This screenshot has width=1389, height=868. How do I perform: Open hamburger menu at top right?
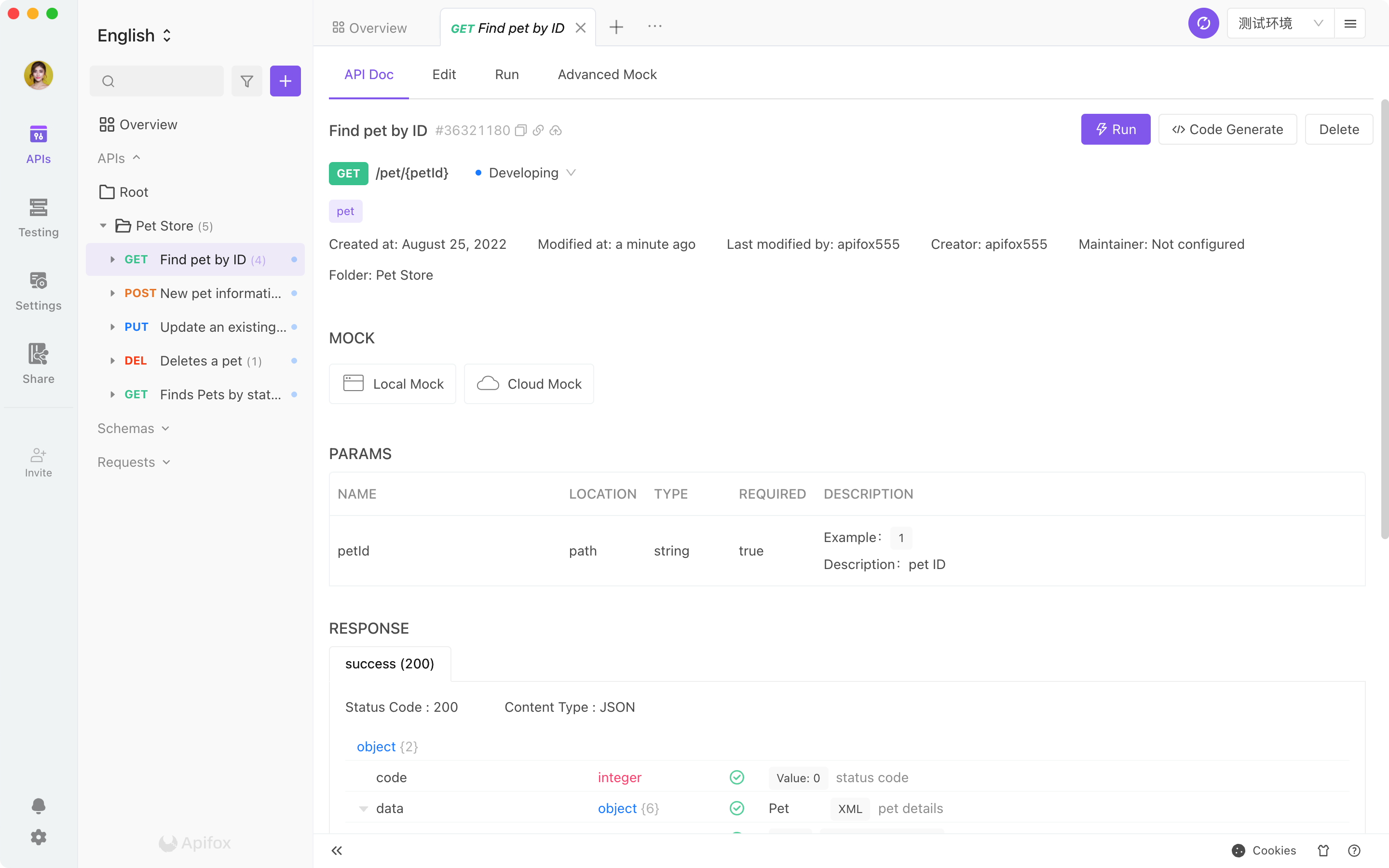(x=1350, y=24)
